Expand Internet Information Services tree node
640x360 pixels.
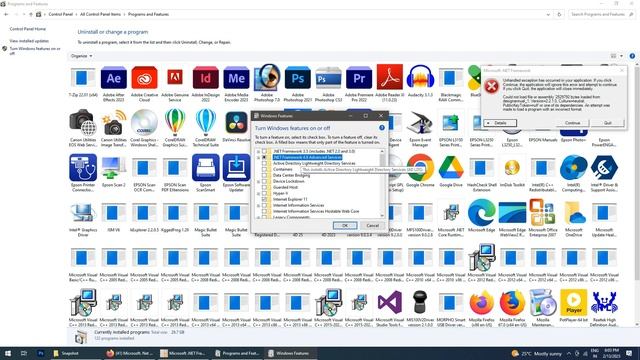pos(258,205)
